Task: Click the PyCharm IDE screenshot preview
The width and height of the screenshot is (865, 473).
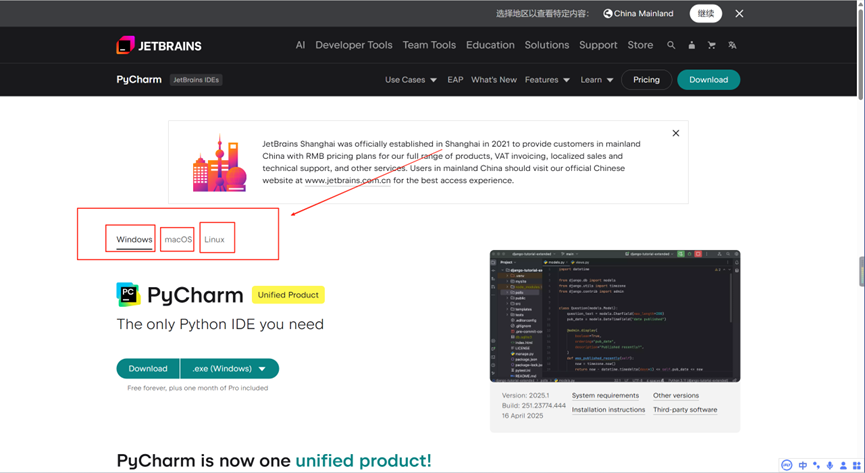Action: 615,316
